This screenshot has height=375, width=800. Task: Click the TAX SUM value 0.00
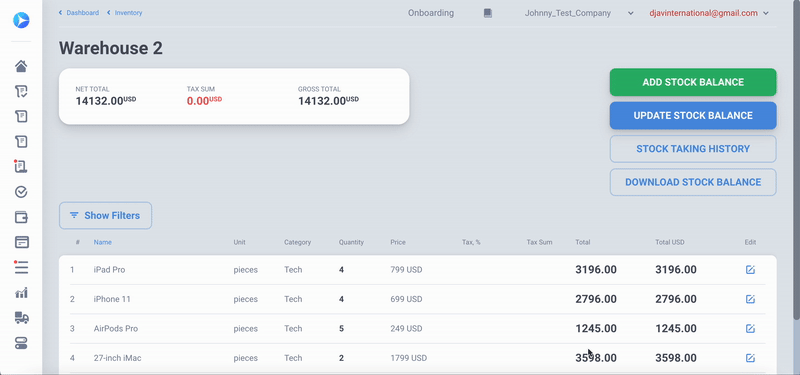[x=204, y=101]
